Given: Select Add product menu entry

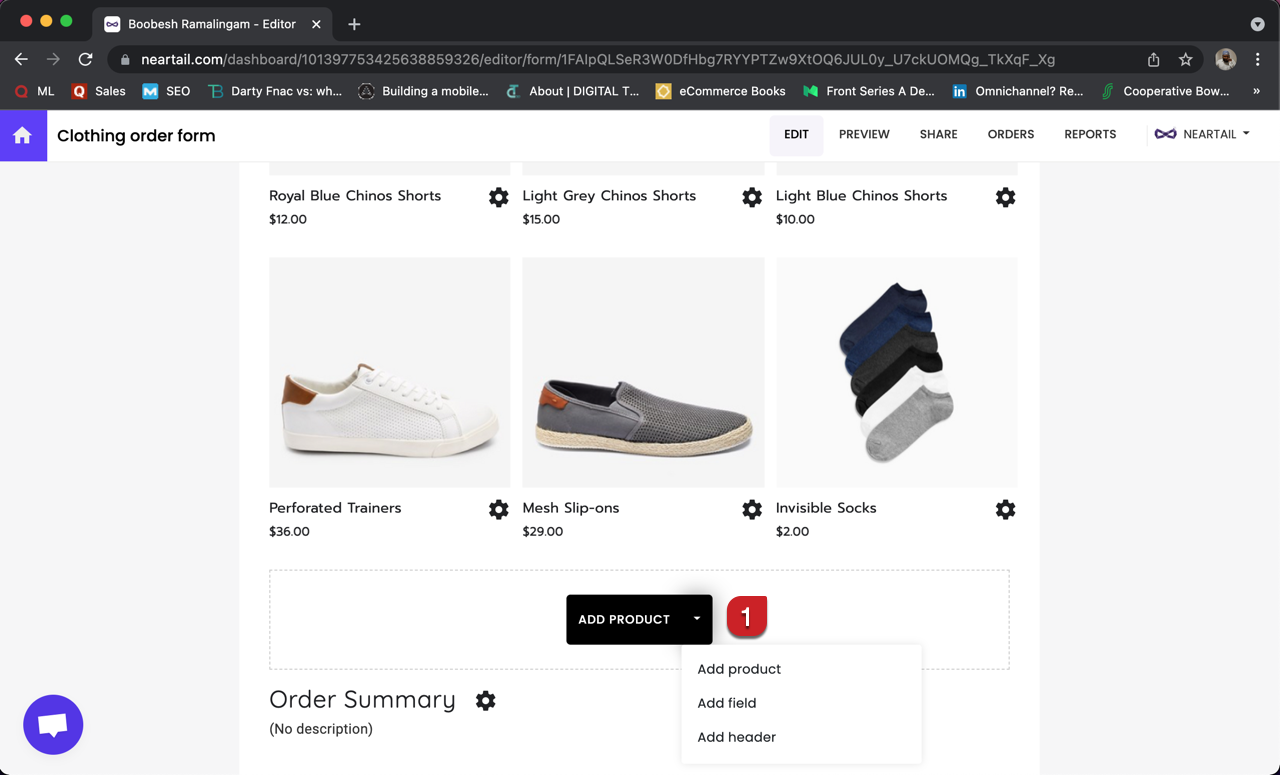Looking at the screenshot, I should (739, 669).
